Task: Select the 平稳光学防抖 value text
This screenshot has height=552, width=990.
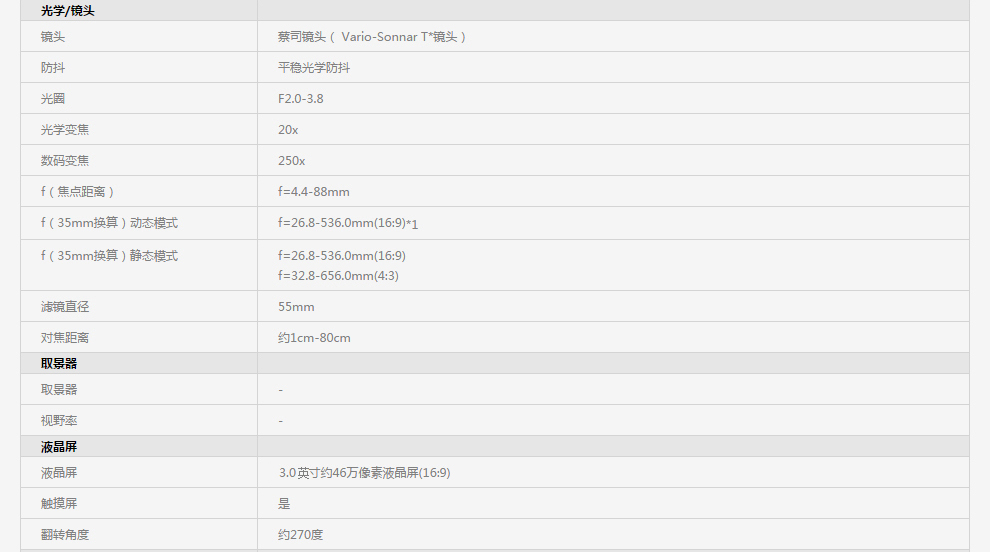Action: (x=314, y=68)
